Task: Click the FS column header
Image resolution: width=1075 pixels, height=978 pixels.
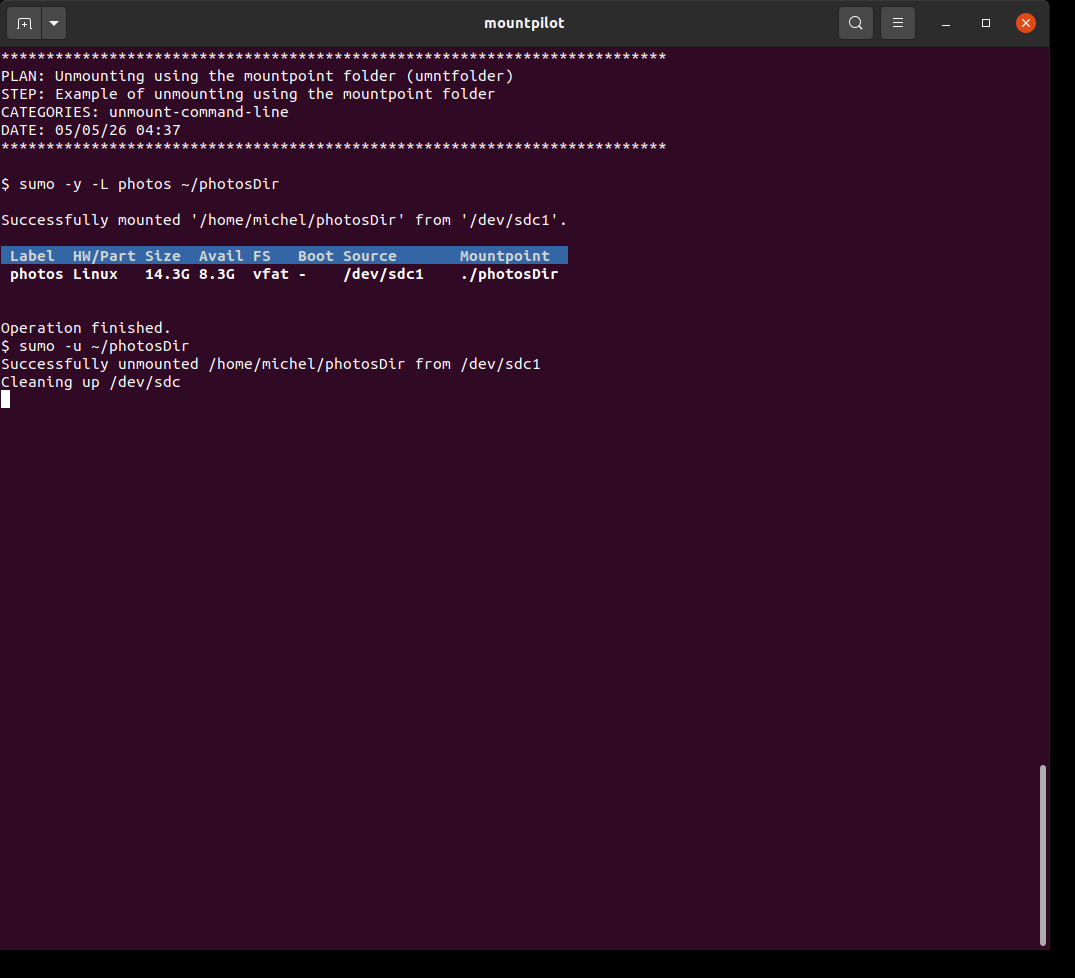Action: (x=262, y=256)
